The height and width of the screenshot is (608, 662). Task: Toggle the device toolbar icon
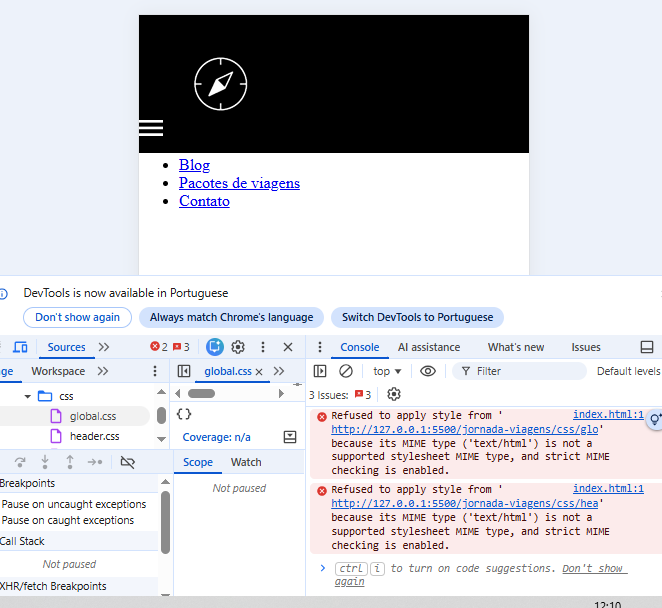pos(20,347)
